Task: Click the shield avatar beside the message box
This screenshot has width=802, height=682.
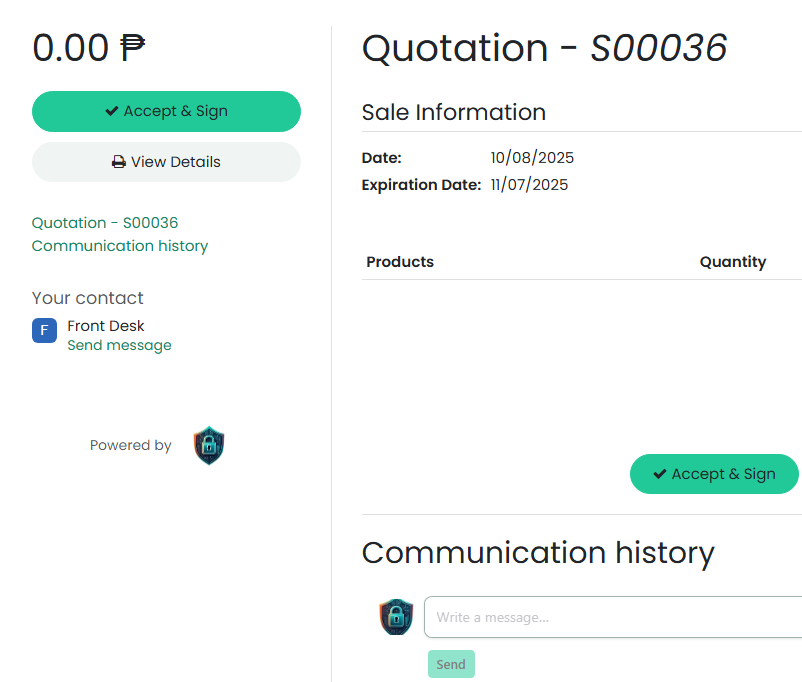Action: (x=396, y=617)
